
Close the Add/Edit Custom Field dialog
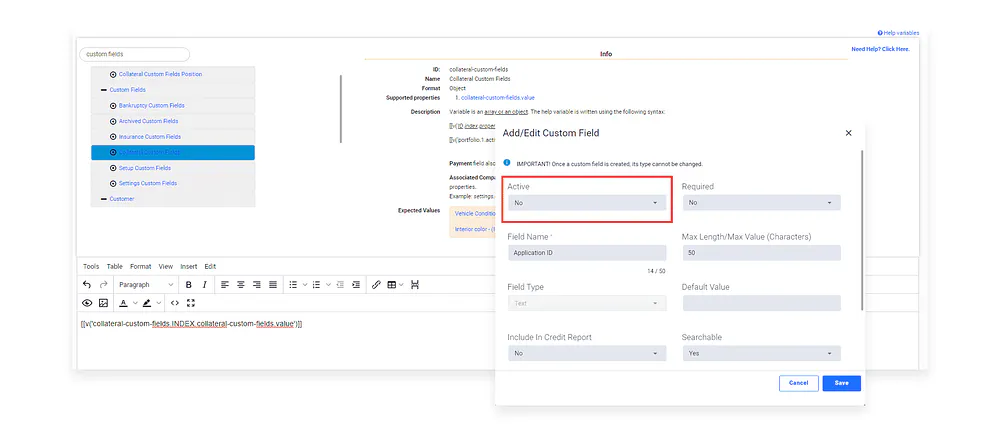tap(848, 133)
